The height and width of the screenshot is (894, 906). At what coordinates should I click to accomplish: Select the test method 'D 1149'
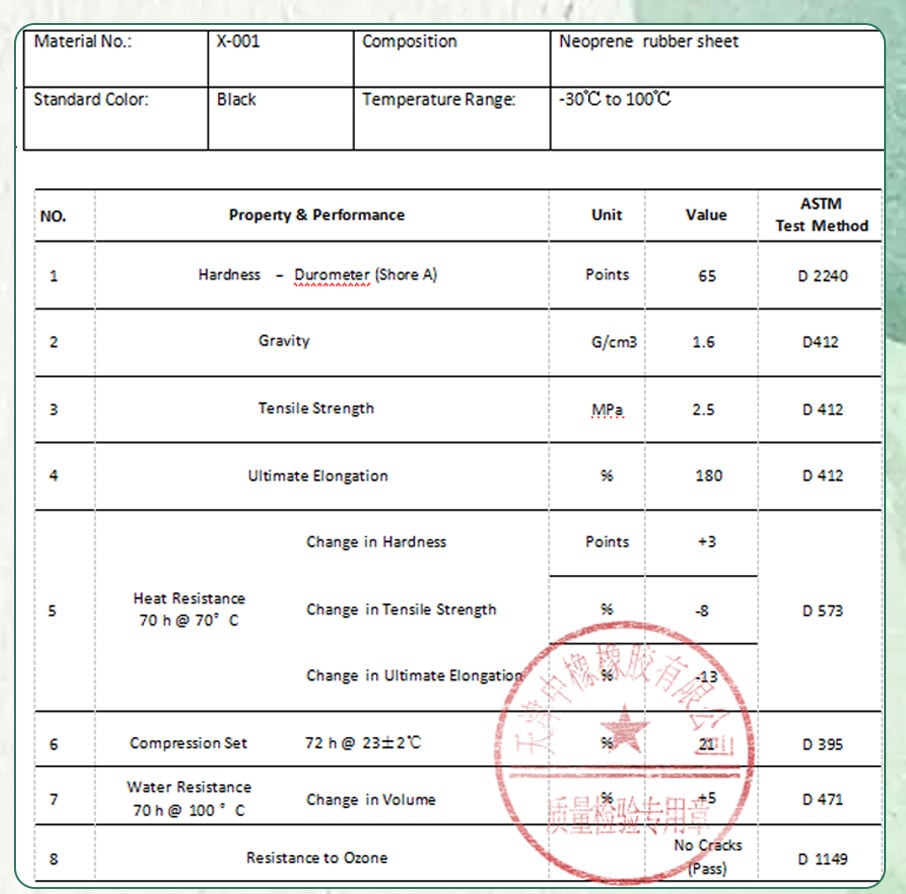click(823, 859)
